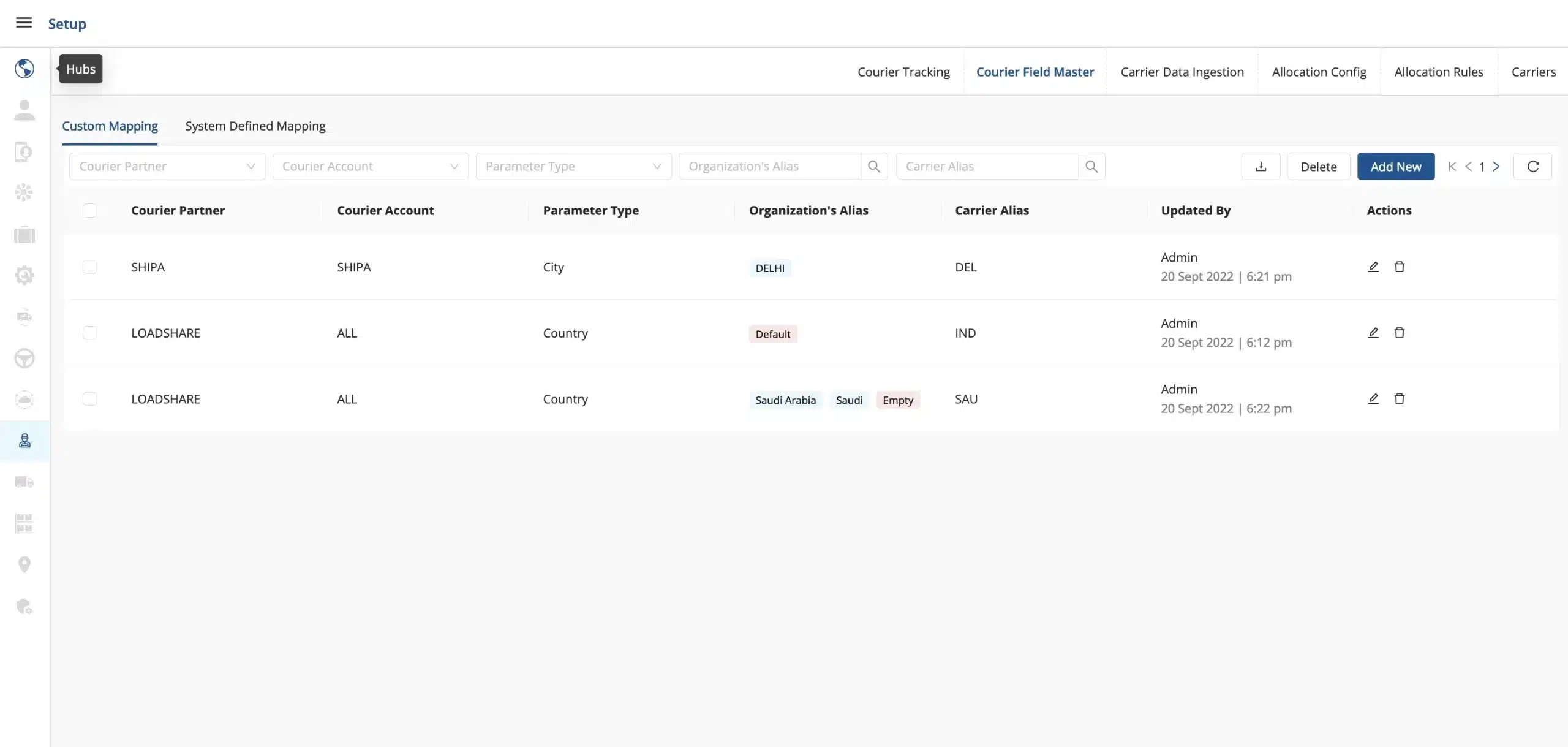Viewport: 1568px width, 747px height.
Task: Click the DELHI alias tag
Action: tap(770, 268)
